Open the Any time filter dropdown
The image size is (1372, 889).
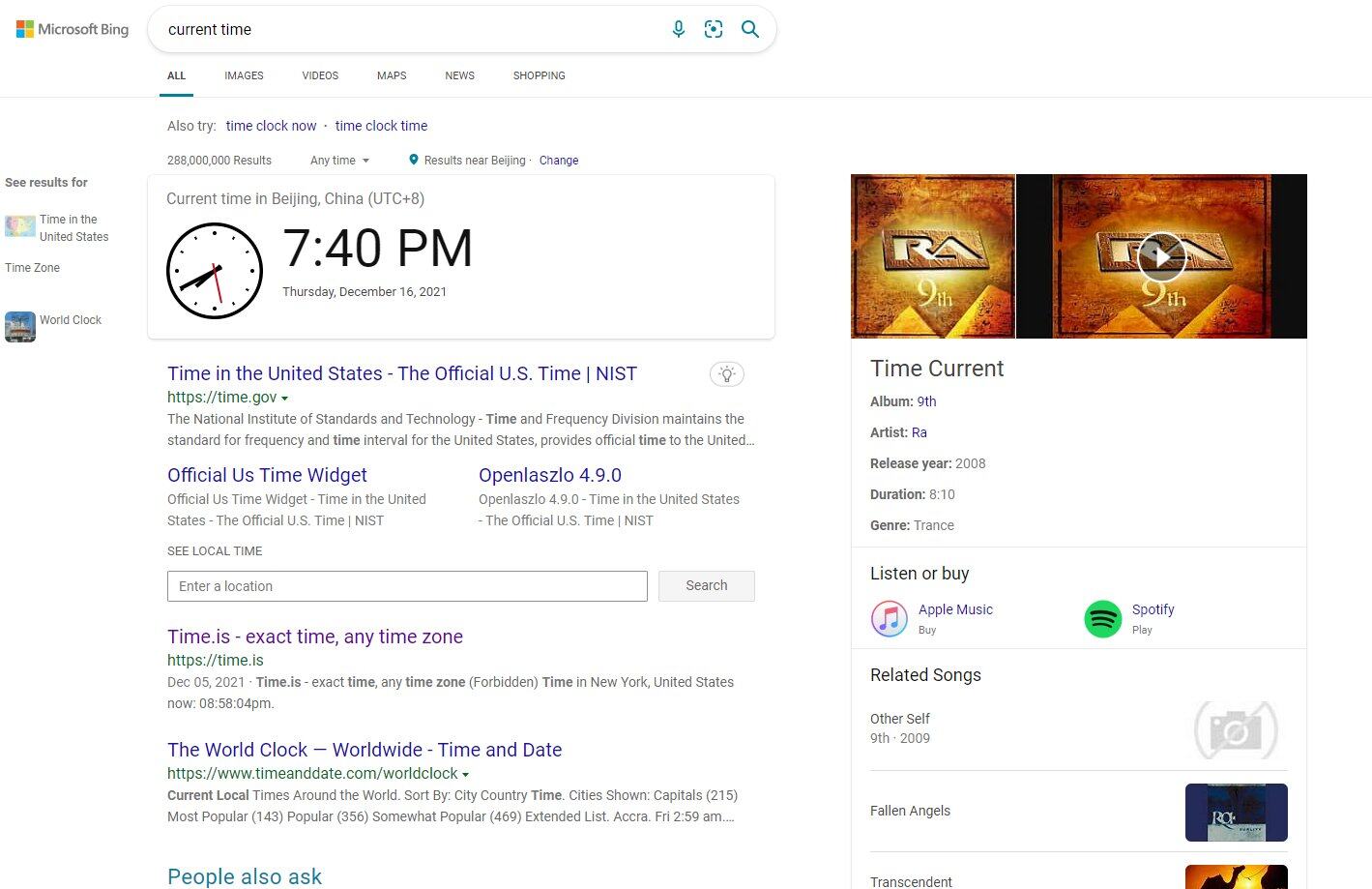click(x=339, y=161)
